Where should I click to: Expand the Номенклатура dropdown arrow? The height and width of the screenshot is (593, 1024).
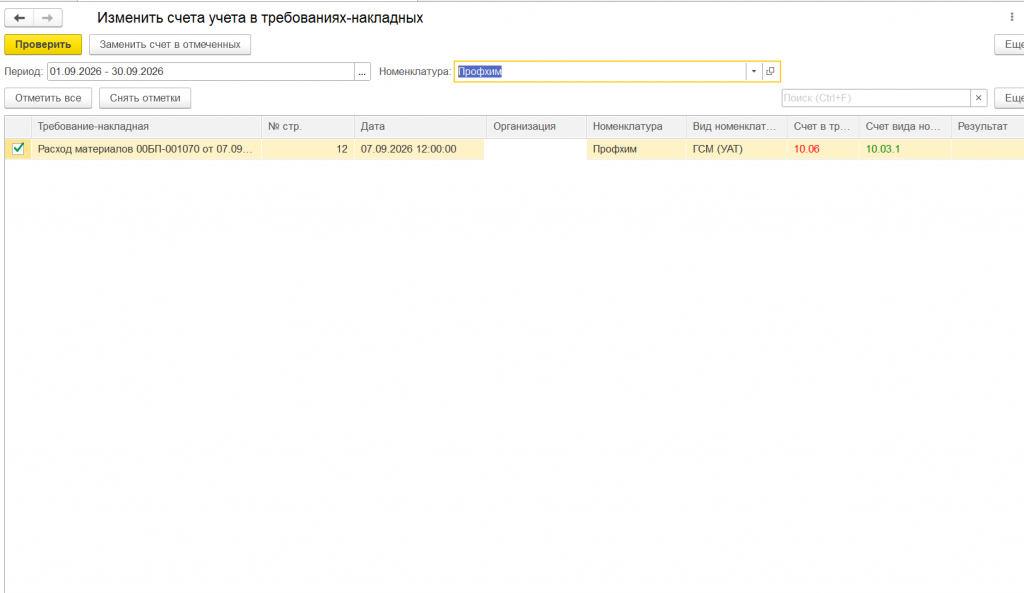pyautogui.click(x=754, y=71)
